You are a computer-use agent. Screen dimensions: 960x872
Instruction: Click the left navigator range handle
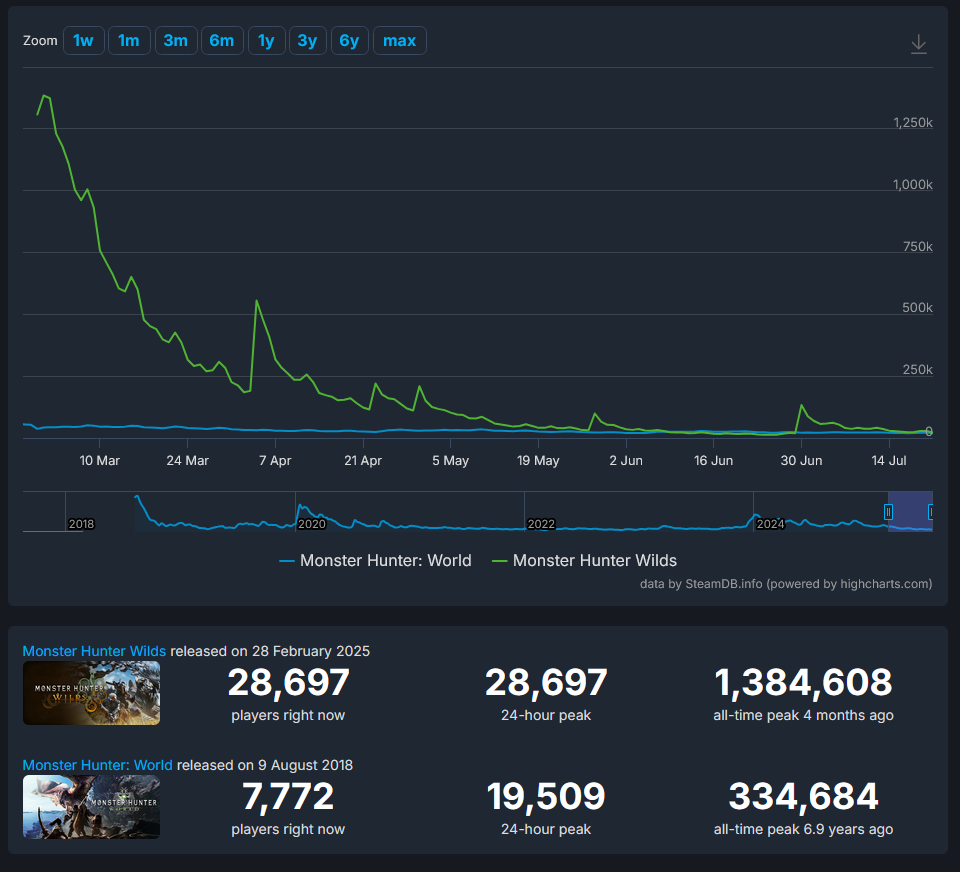pyautogui.click(x=888, y=511)
